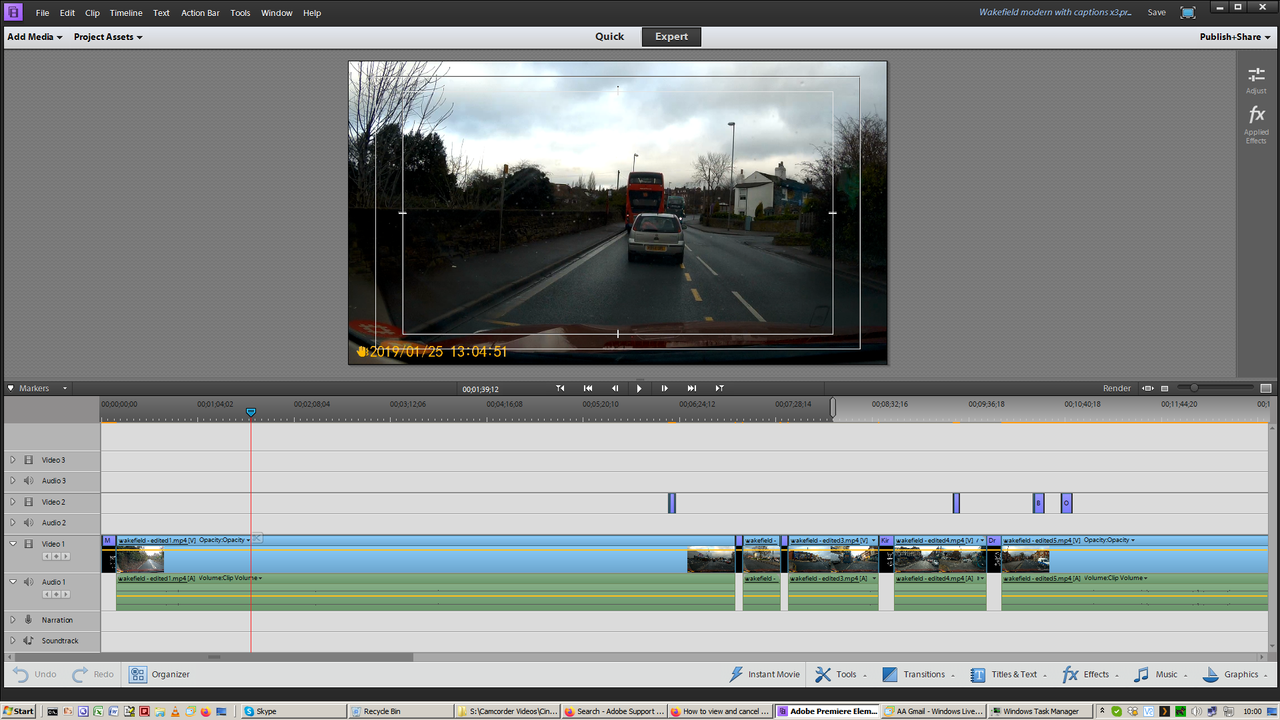Go to beginning of timeline
Screen dimensions: 1280x720
588,388
